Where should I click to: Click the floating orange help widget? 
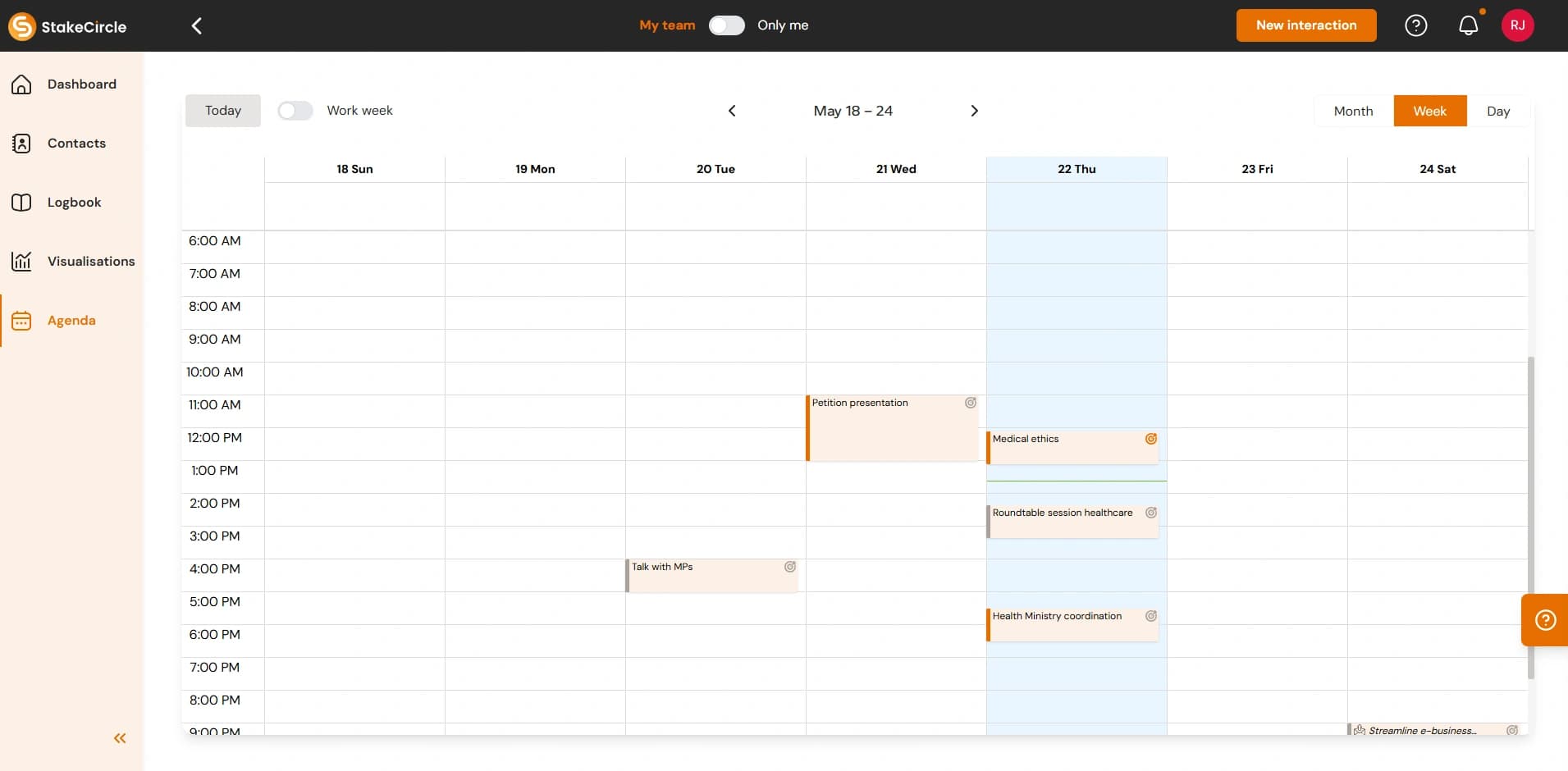(x=1545, y=620)
